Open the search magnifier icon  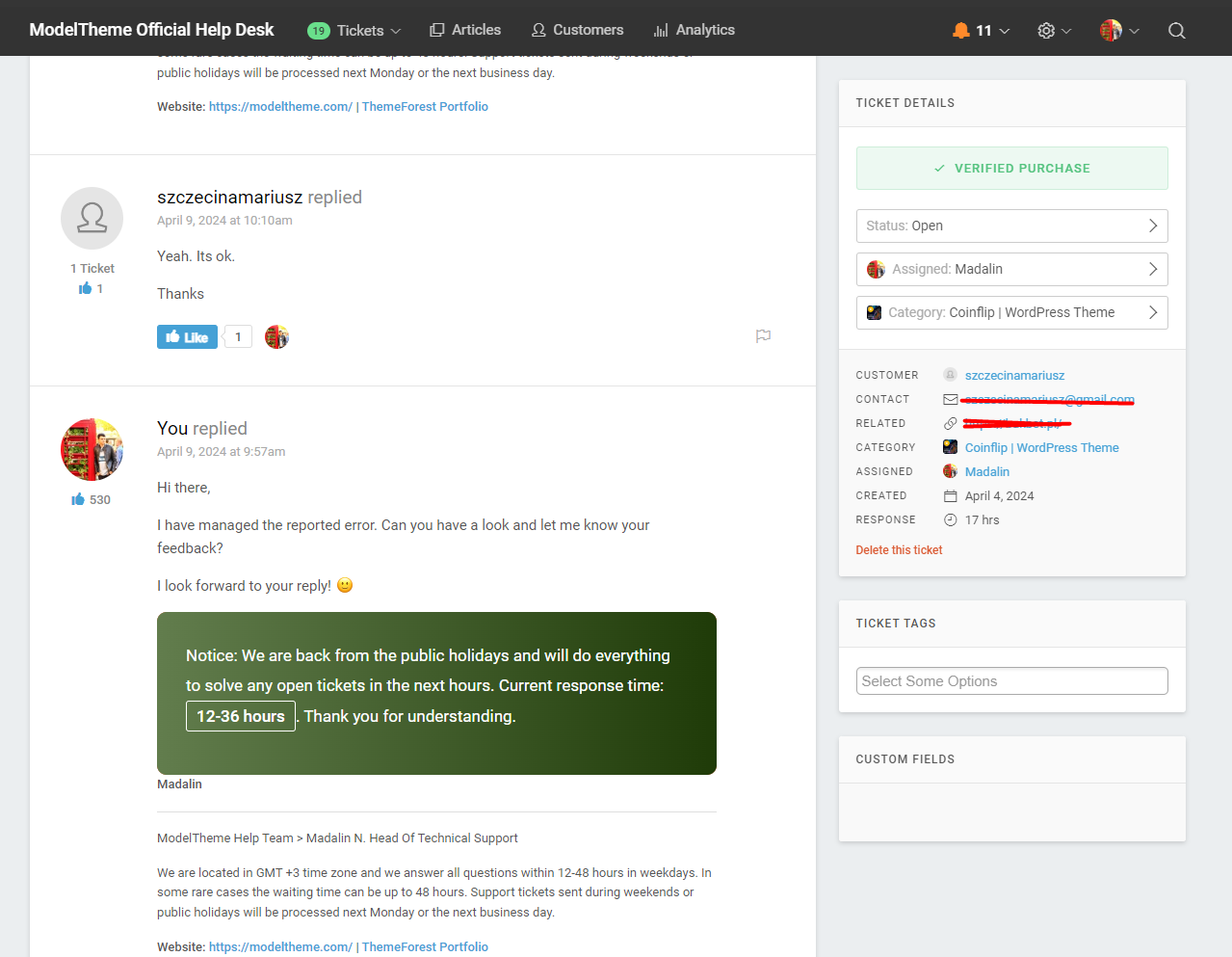point(1176,31)
